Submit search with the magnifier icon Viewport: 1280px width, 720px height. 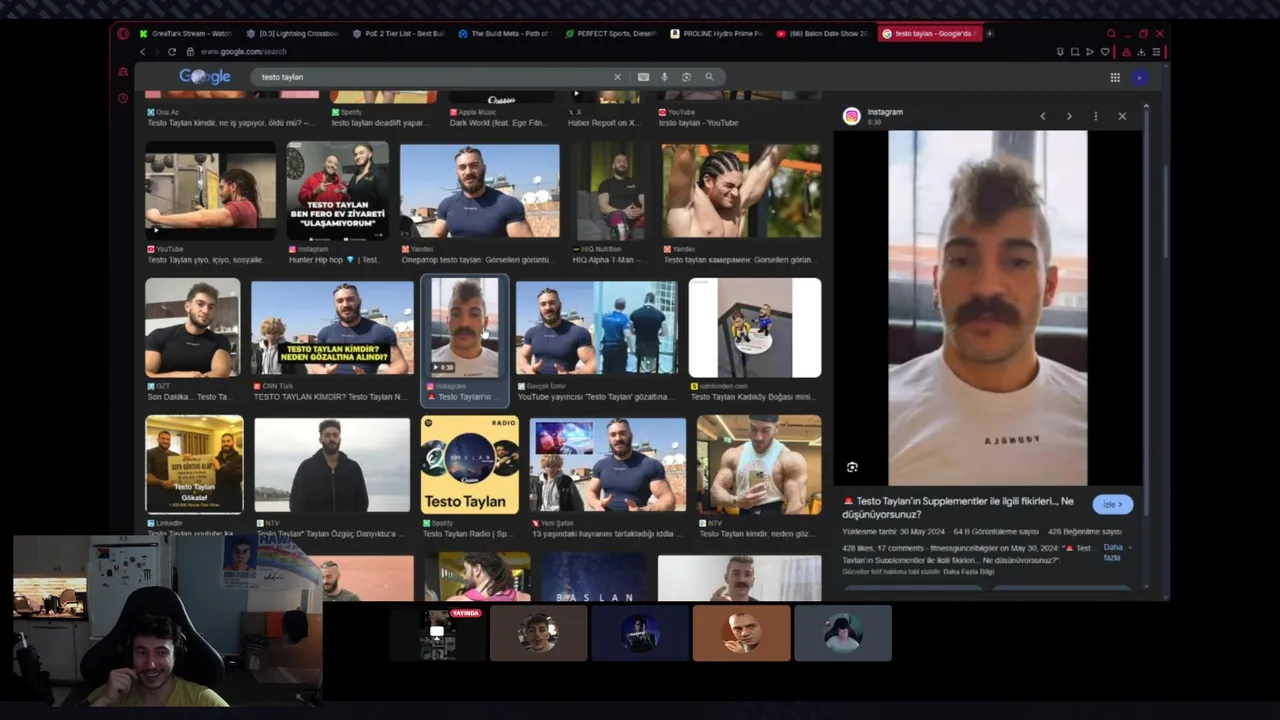709,77
